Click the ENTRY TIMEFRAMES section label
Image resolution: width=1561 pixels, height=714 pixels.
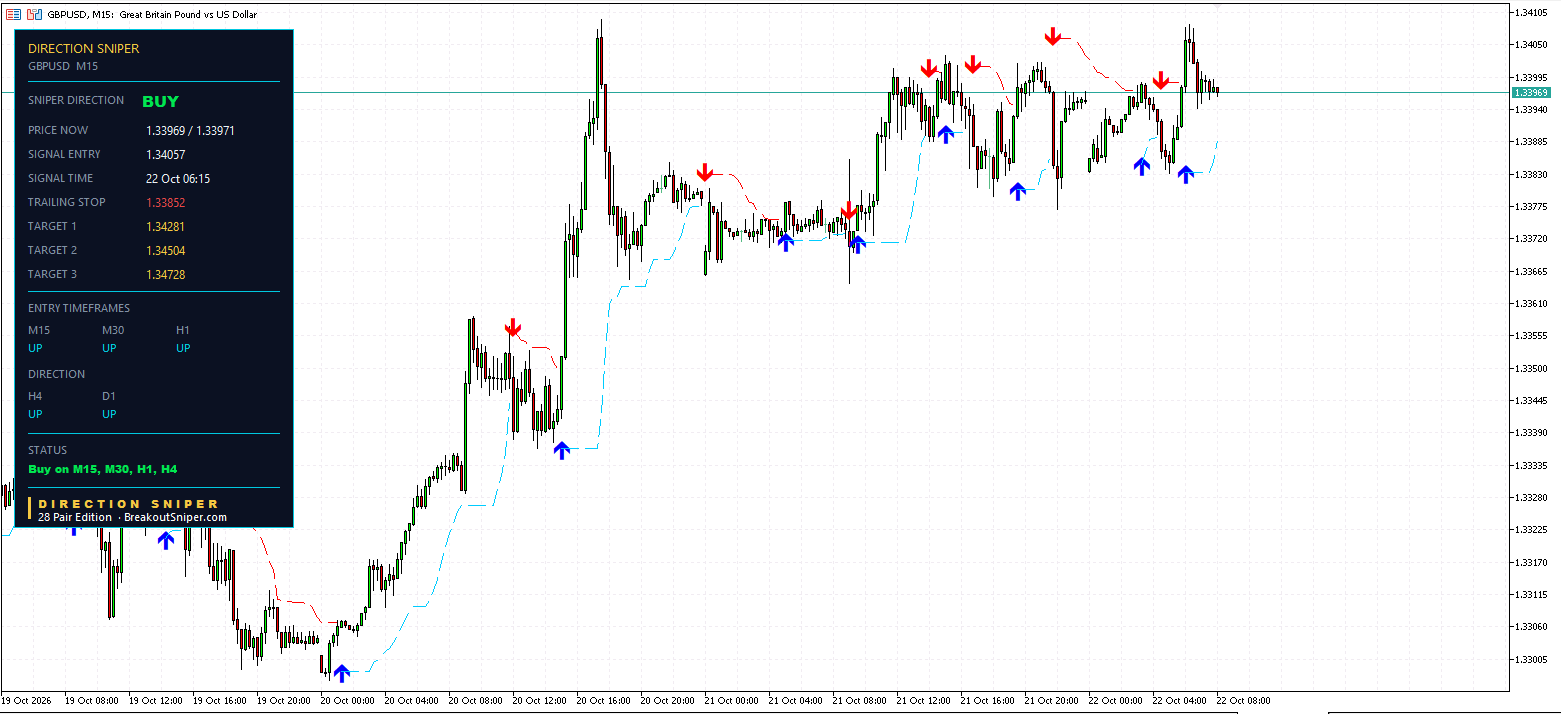(x=79, y=308)
